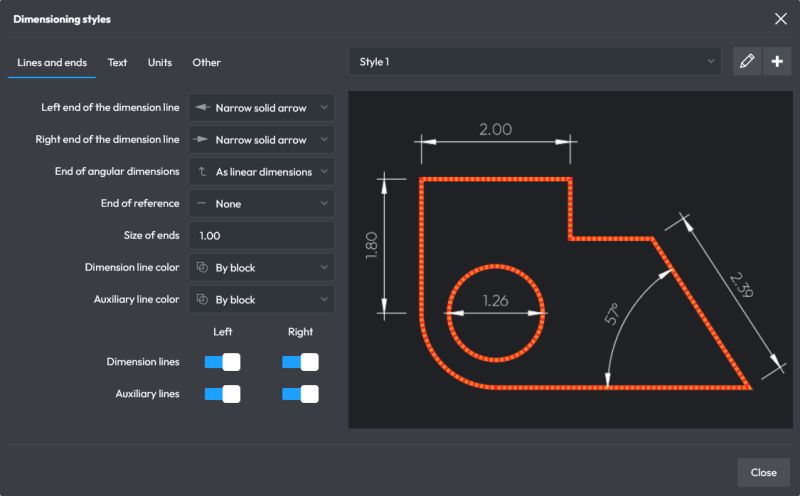
Task: Click the Left column header label
Action: [222, 332]
